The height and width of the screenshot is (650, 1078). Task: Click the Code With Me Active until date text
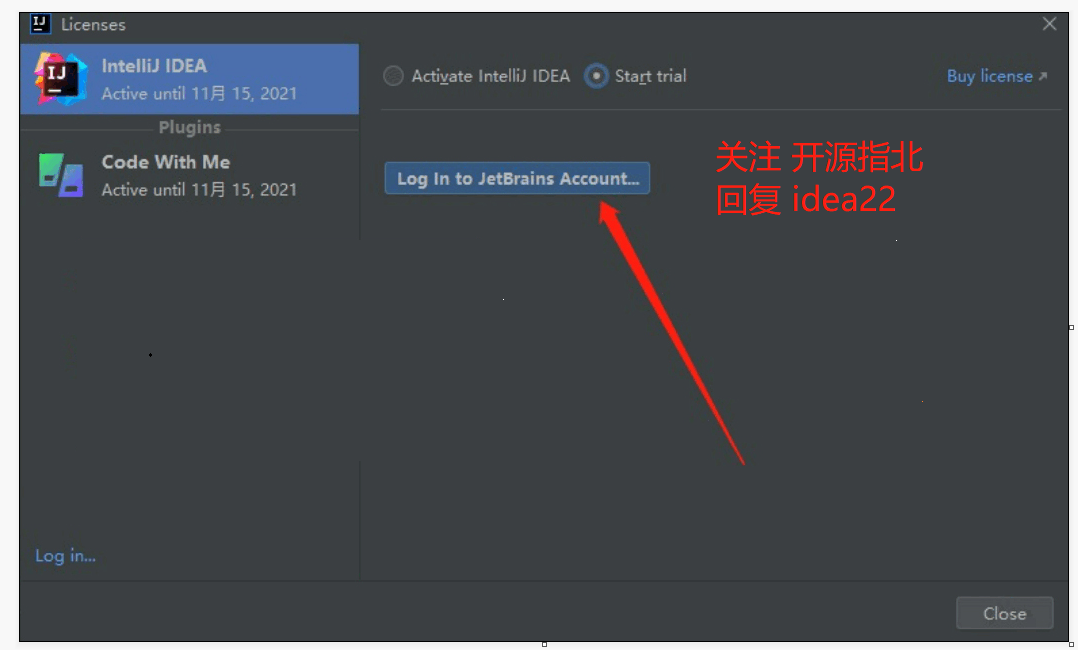tap(199, 190)
